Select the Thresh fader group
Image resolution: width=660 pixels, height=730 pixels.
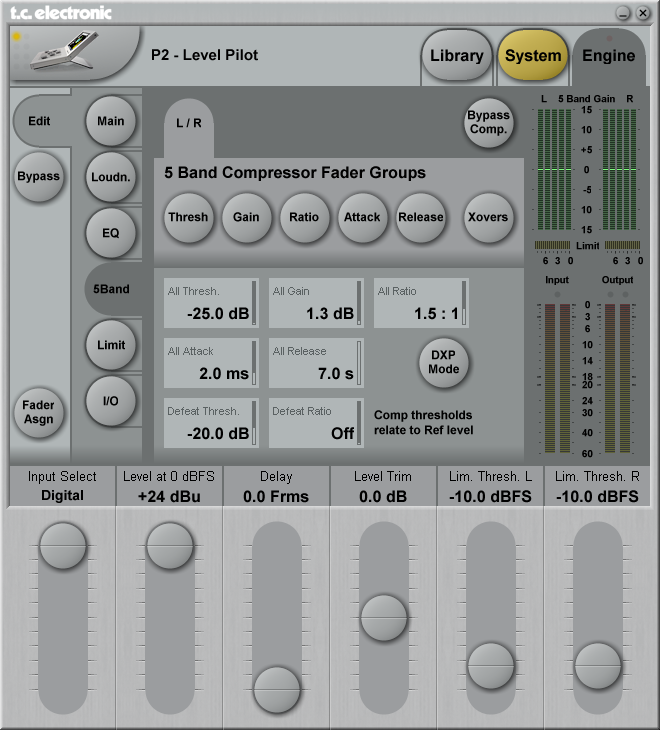pos(189,217)
